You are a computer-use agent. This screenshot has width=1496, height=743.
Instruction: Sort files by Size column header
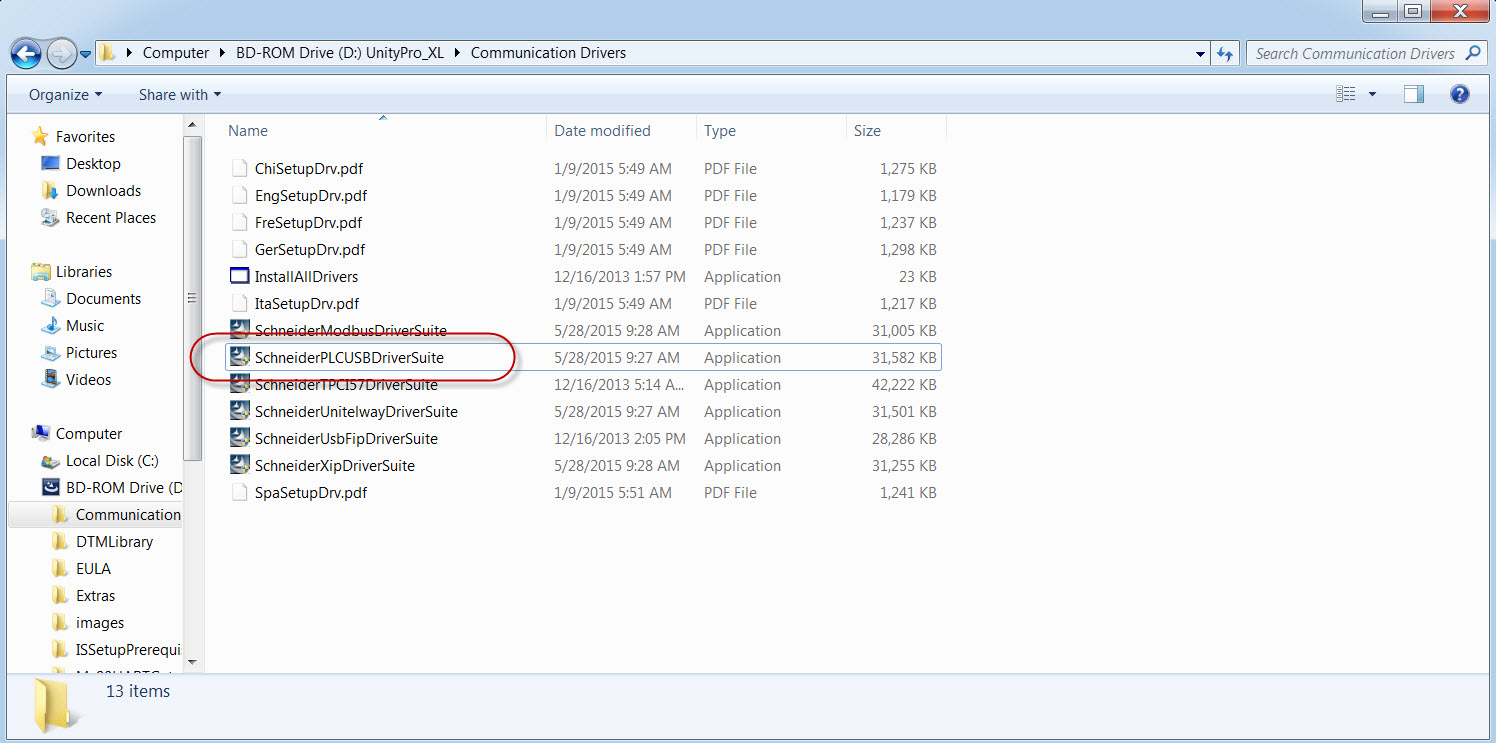point(867,131)
